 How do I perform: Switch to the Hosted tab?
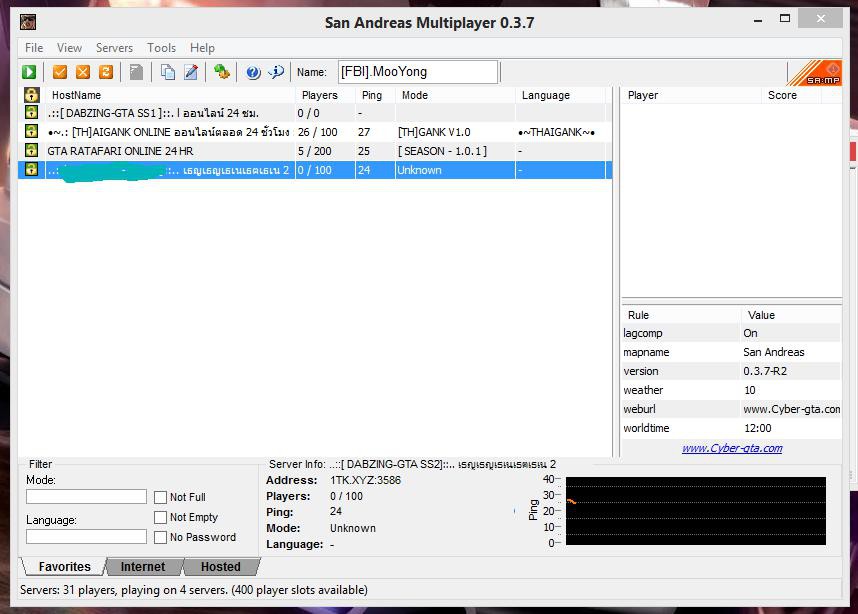221,566
